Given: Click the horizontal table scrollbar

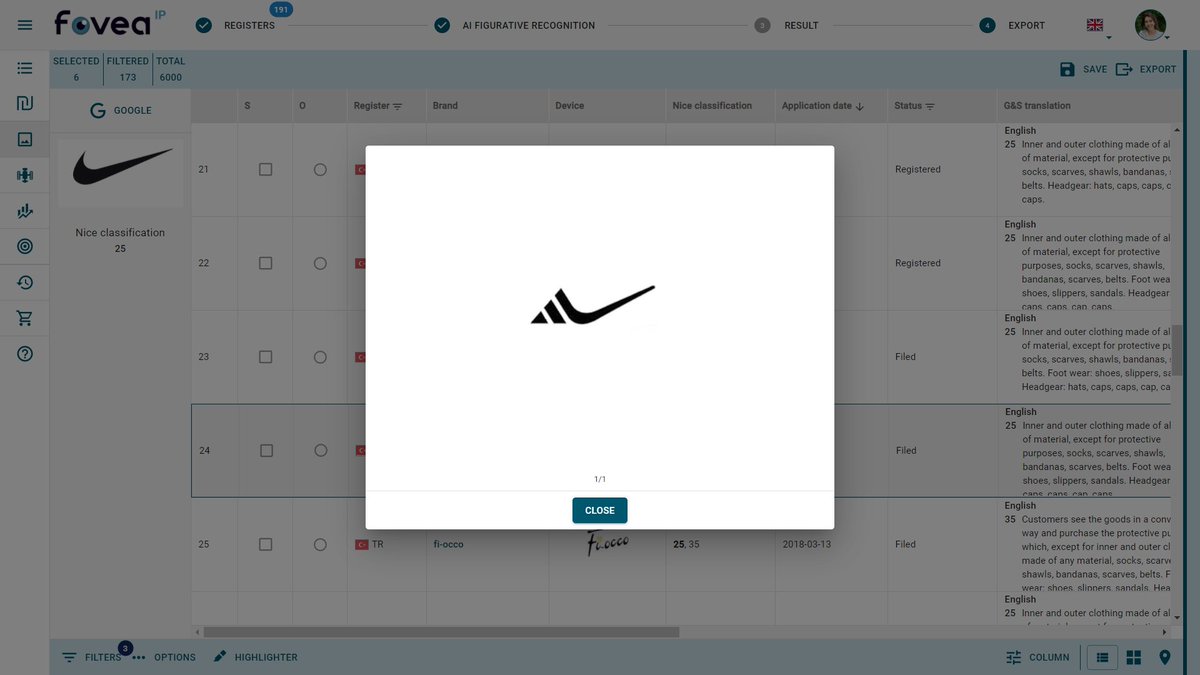Looking at the screenshot, I should (x=441, y=632).
